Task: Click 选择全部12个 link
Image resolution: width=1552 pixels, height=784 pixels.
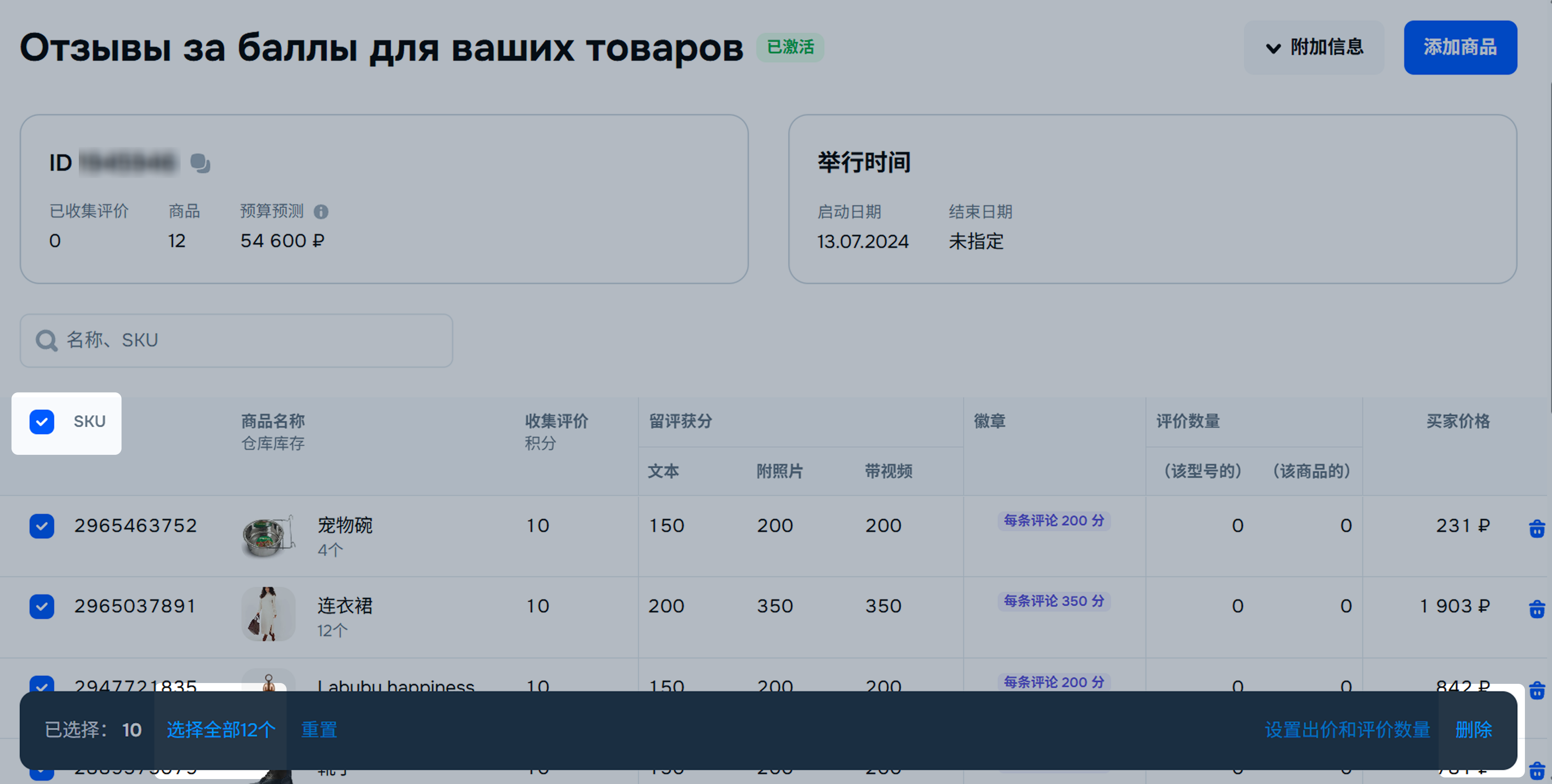Action: [221, 730]
